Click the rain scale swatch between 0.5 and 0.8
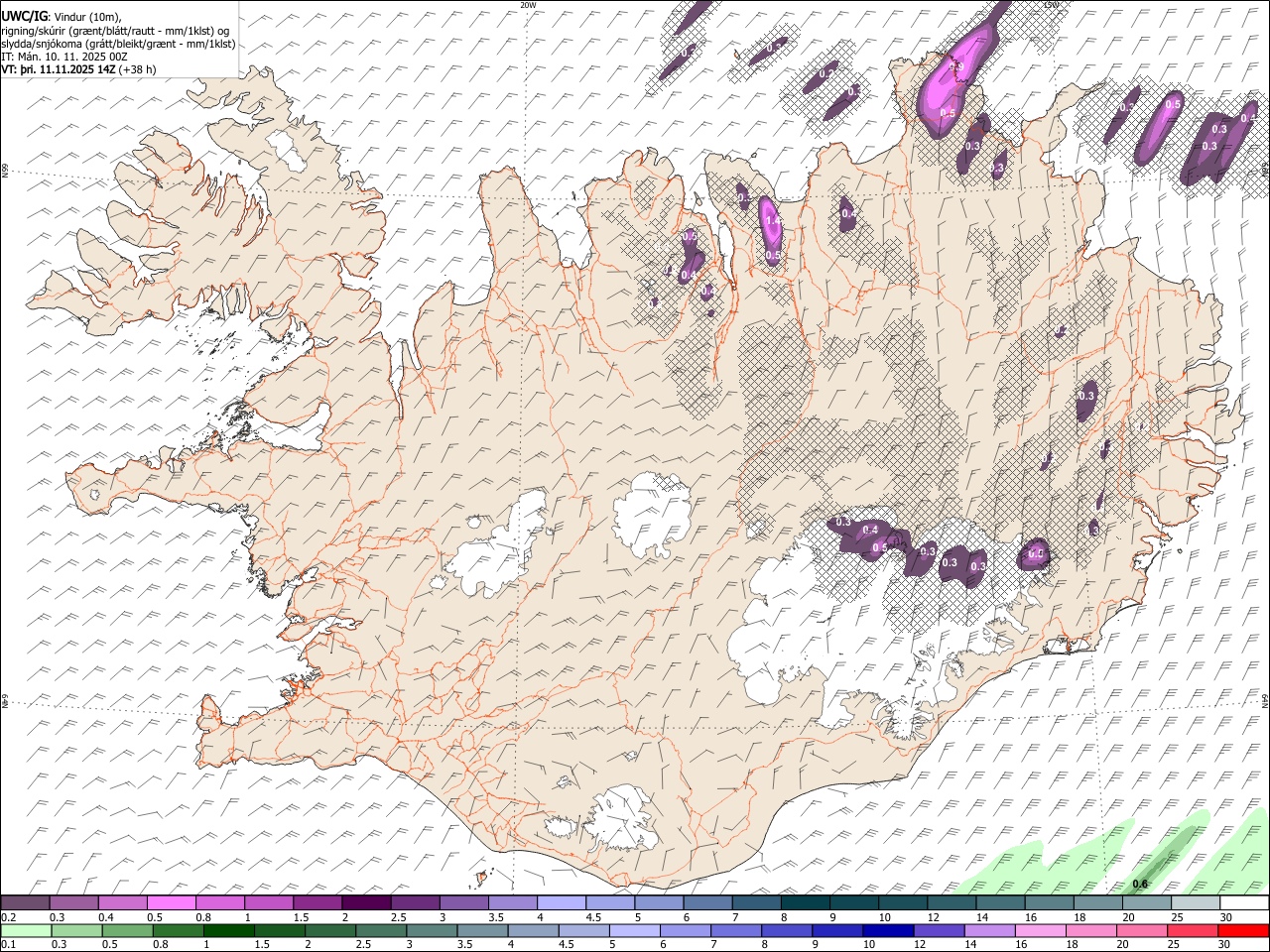Viewport: 1270px width, 952px height. [x=128, y=930]
